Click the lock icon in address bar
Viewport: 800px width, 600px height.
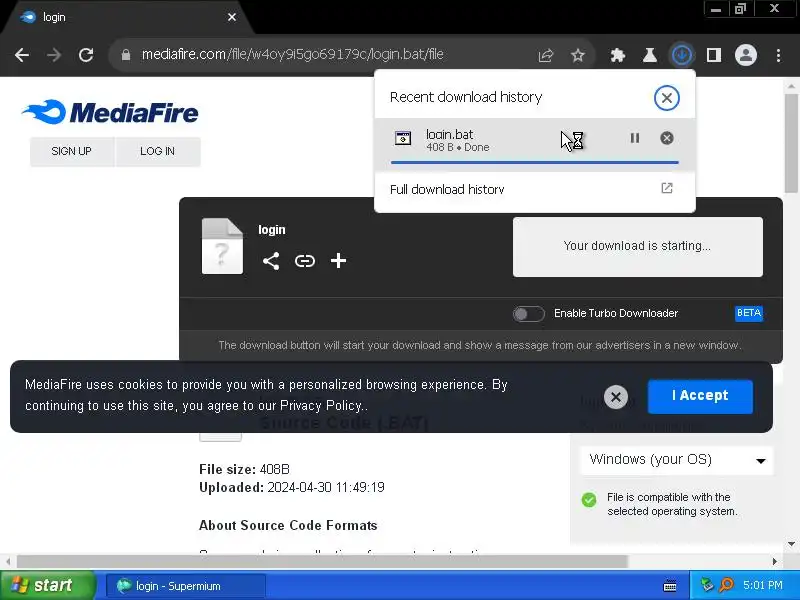click(126, 55)
